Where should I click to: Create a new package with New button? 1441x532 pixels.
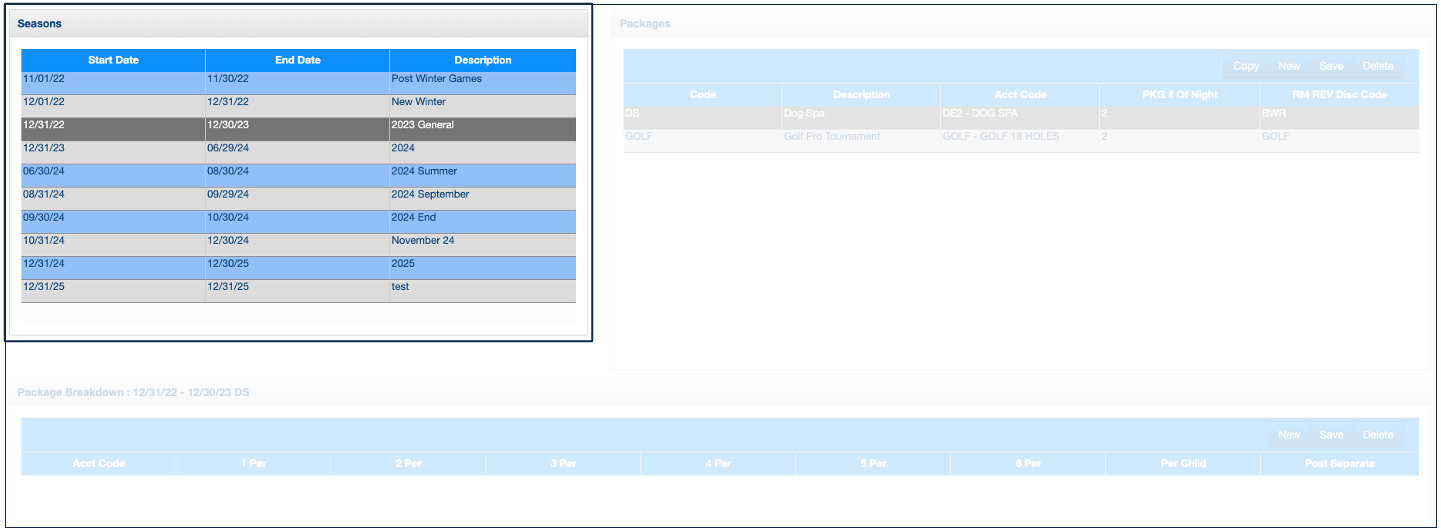[x=1289, y=66]
